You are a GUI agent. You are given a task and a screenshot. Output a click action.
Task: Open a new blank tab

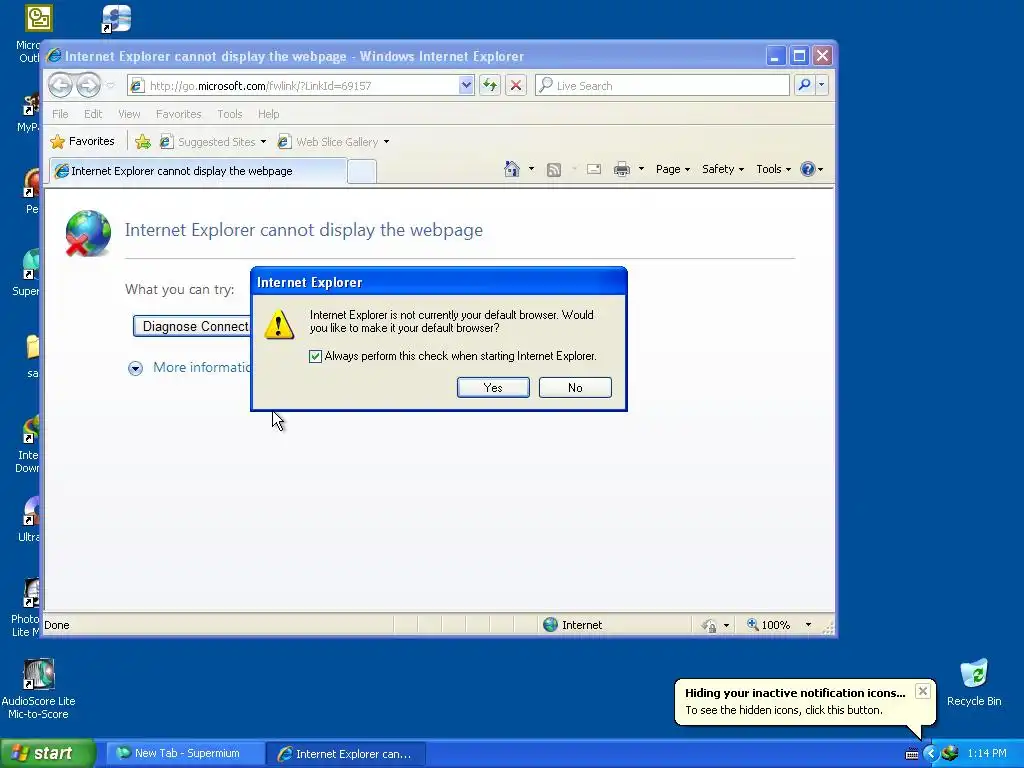point(362,172)
